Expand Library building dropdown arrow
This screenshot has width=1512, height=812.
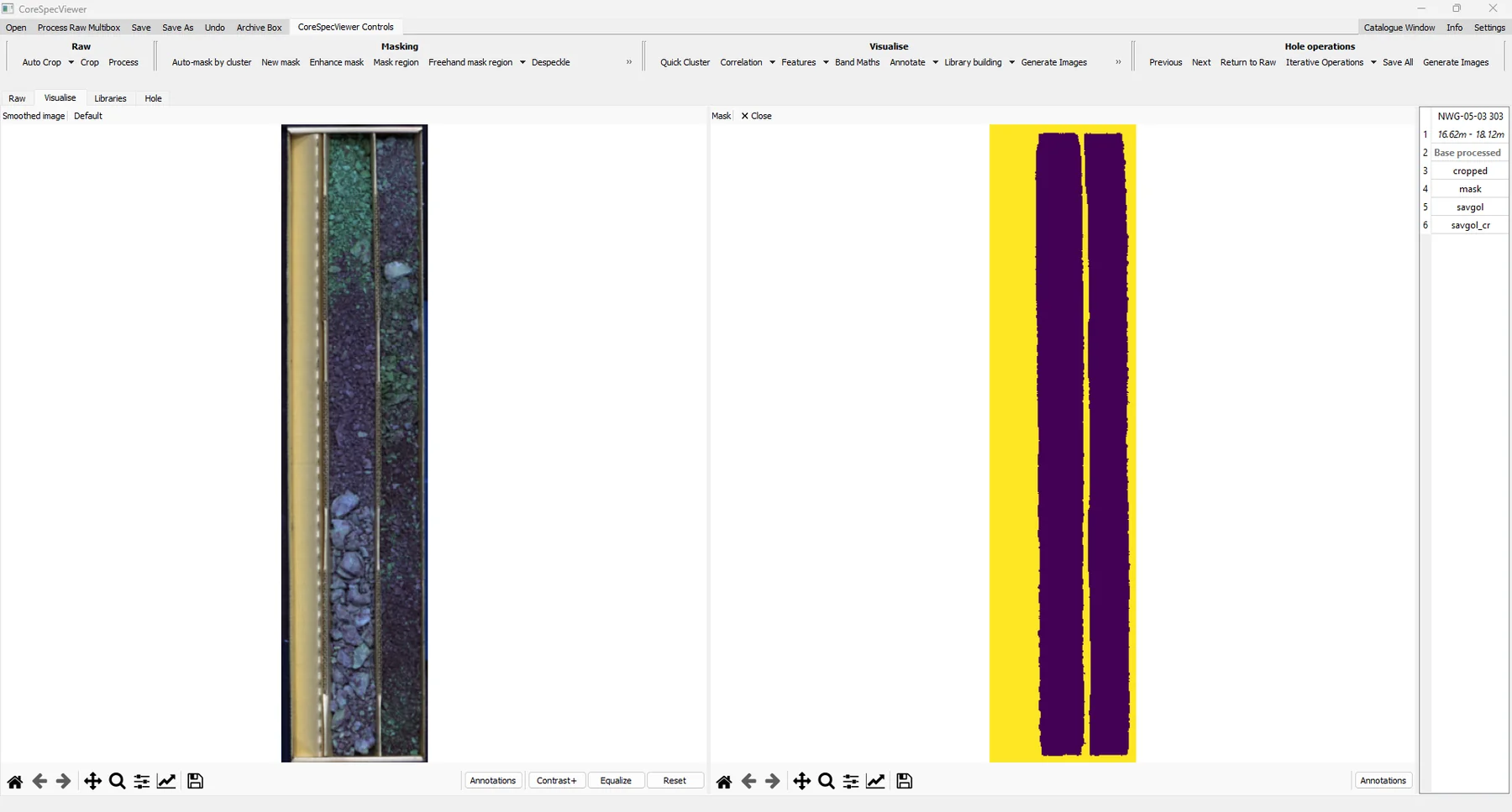click(1011, 62)
